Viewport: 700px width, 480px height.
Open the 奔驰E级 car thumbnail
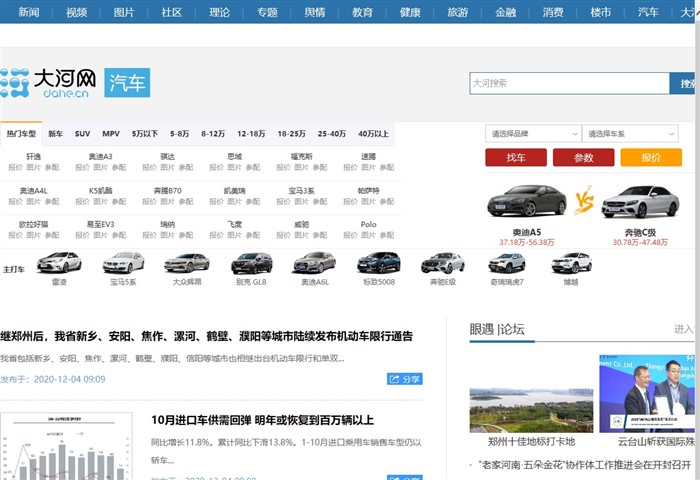tap(442, 263)
